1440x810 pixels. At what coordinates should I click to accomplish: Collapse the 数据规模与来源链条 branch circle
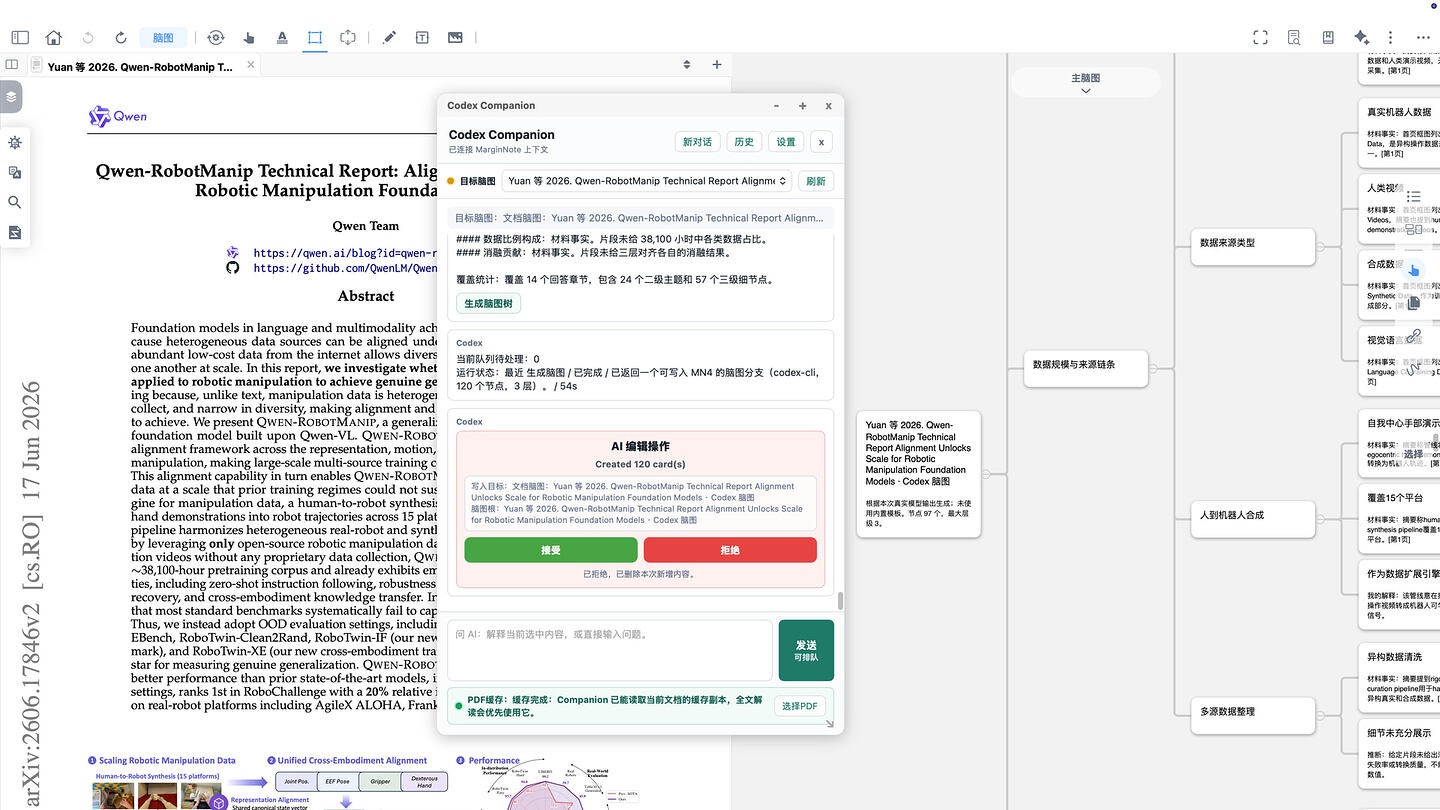tap(1153, 369)
